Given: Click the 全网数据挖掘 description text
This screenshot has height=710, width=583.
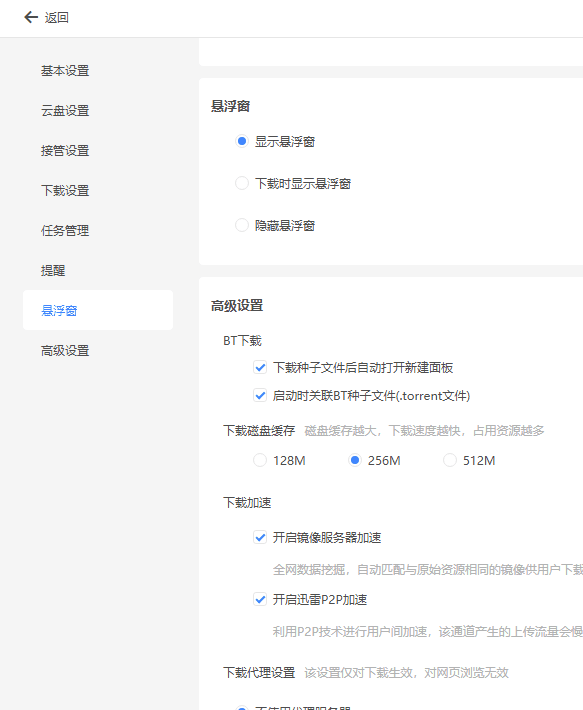Looking at the screenshot, I should coord(428,569).
